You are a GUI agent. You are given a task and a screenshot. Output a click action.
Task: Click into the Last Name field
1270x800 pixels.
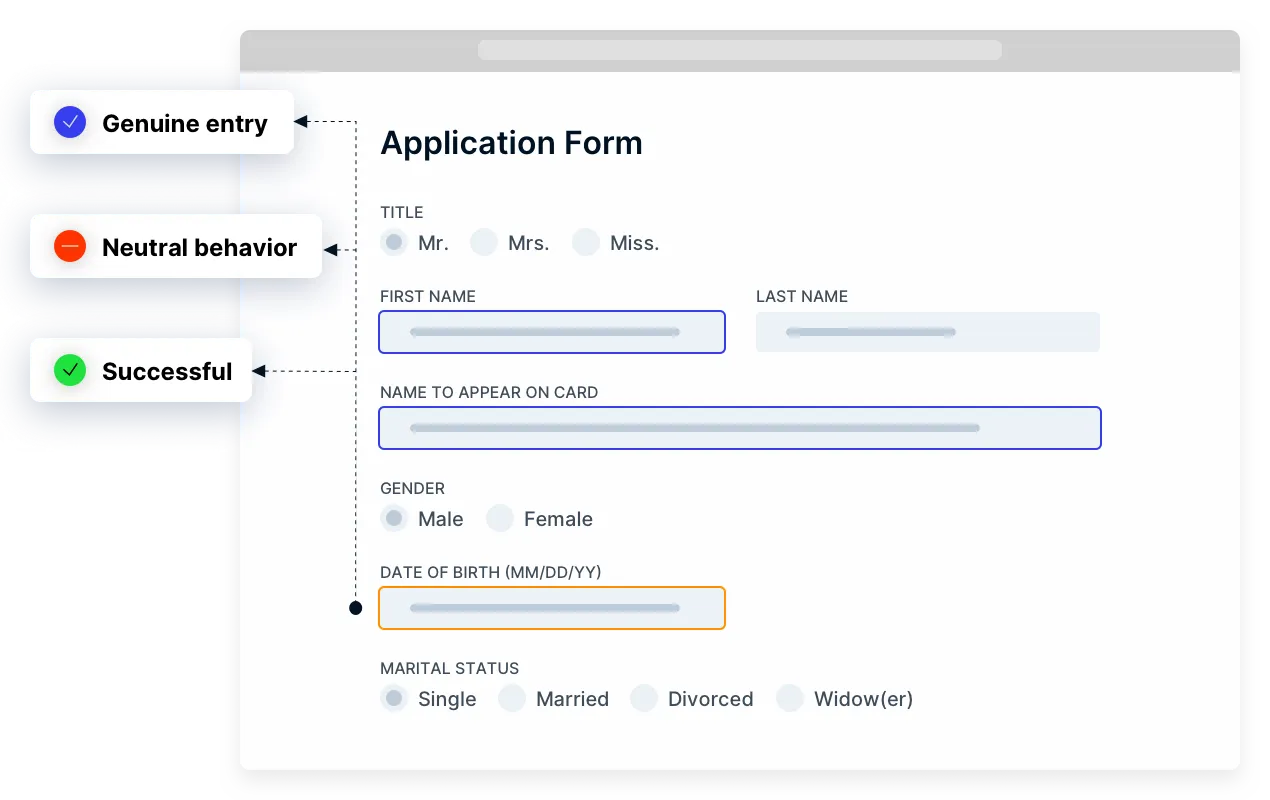point(927,332)
